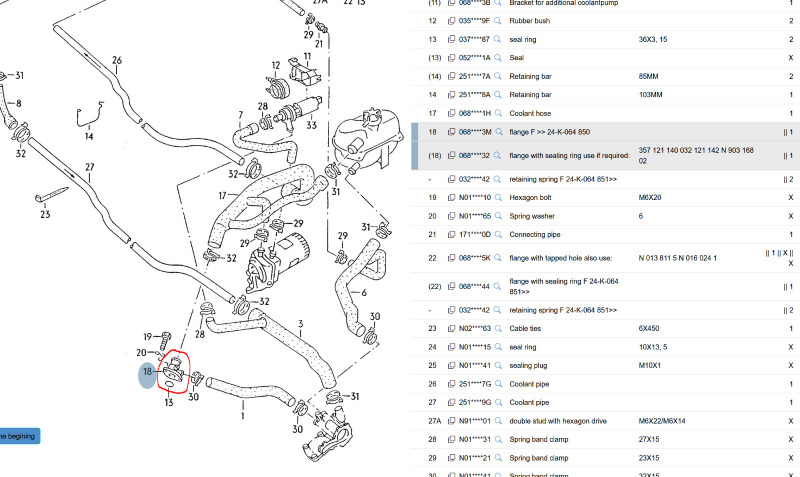Search for part 035****9F Rubber bush
The image size is (800, 477).
point(497,21)
